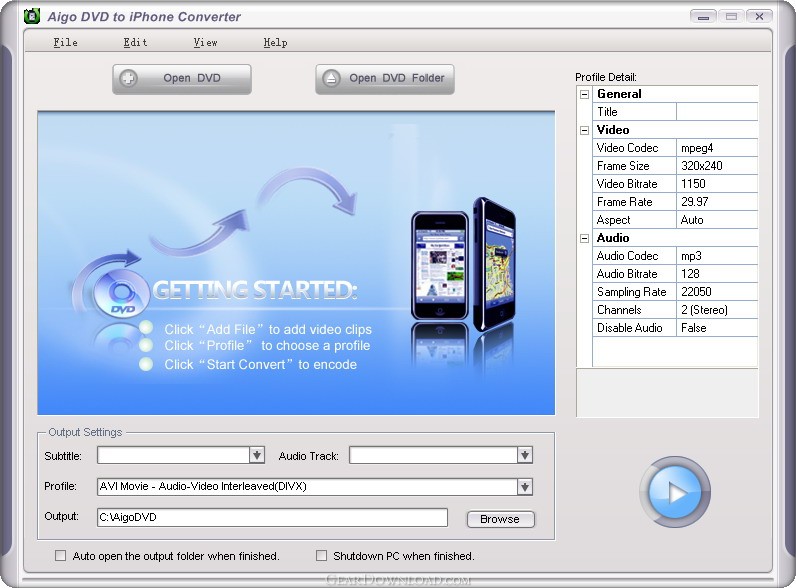Click the Title property row label
The height and width of the screenshot is (588, 796).
point(635,112)
